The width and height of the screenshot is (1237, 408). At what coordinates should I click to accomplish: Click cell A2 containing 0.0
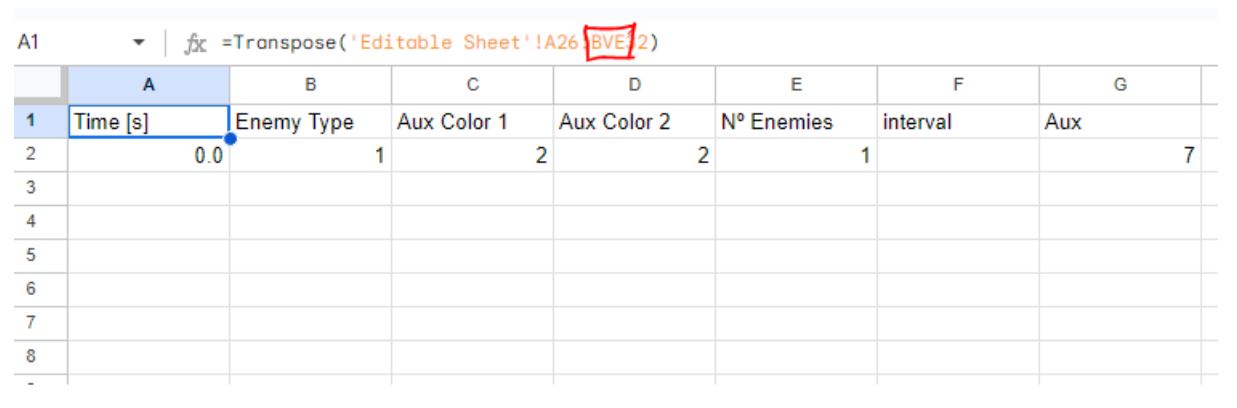coord(148,155)
